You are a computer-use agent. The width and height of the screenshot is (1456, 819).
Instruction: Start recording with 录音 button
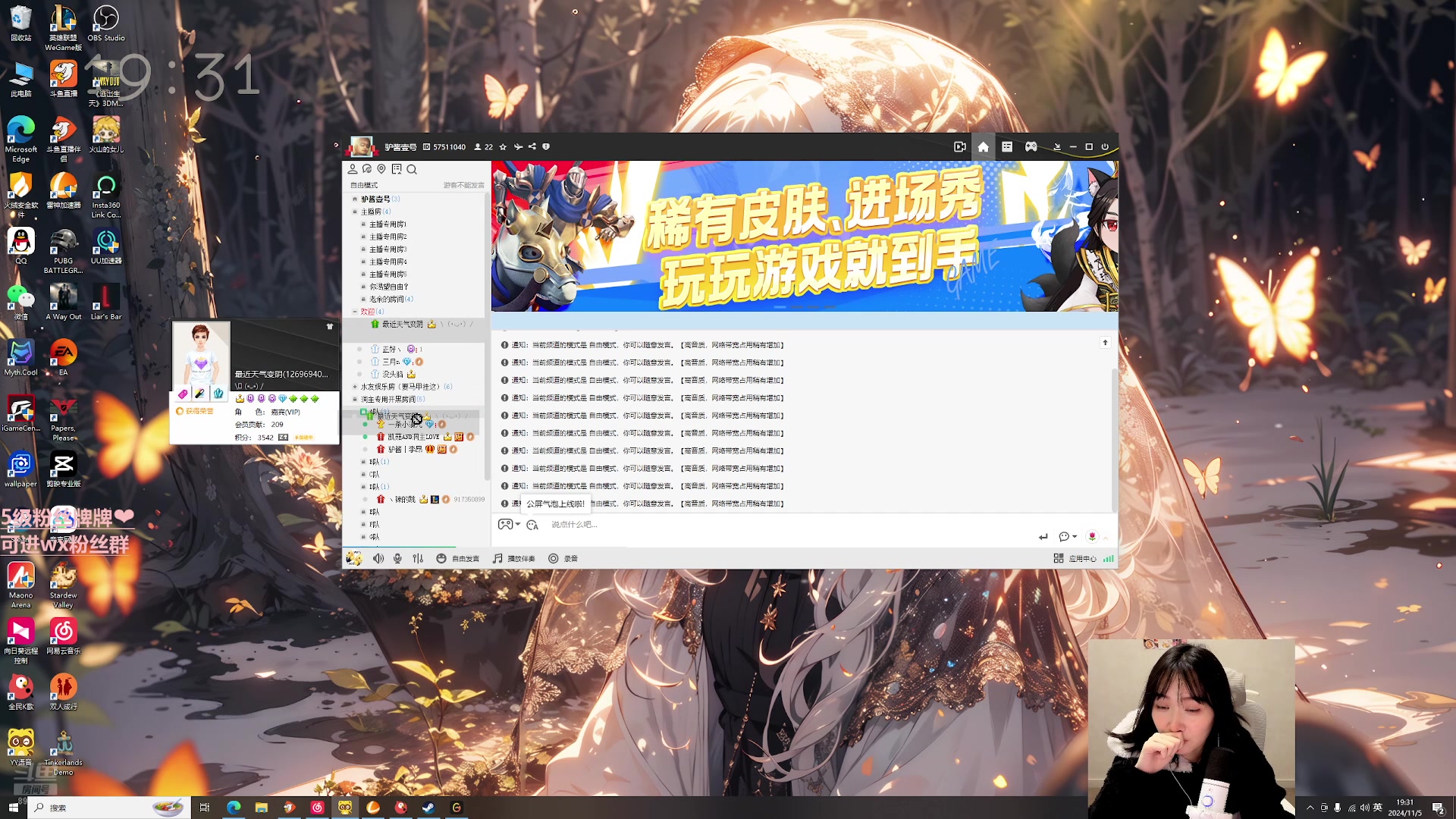563,559
